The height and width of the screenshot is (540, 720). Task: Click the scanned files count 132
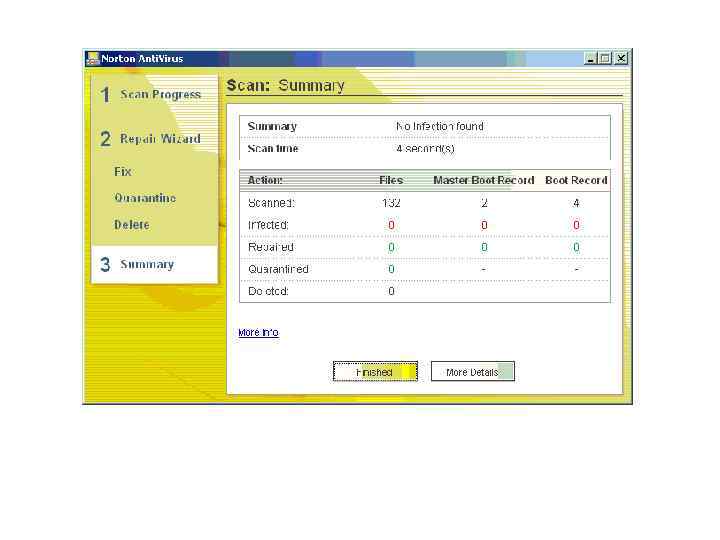tap(391, 203)
